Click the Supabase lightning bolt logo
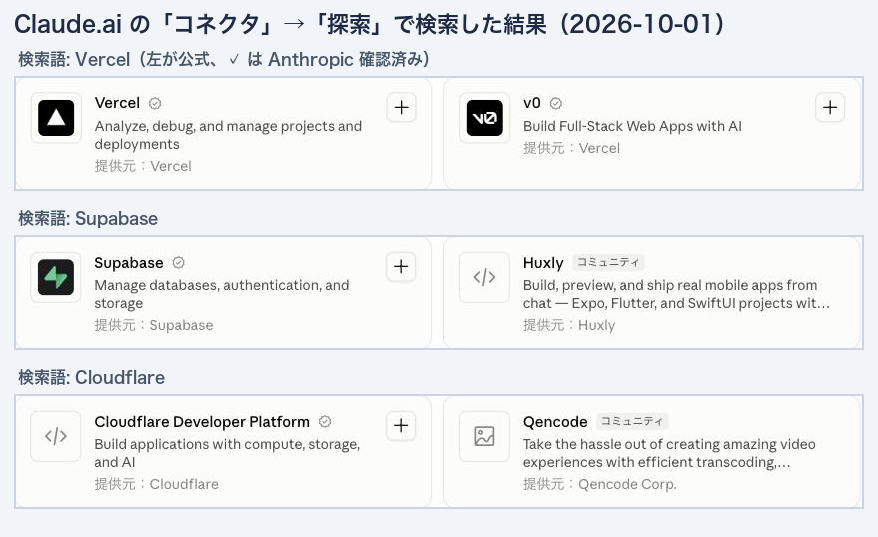878x537 pixels. coord(56,277)
